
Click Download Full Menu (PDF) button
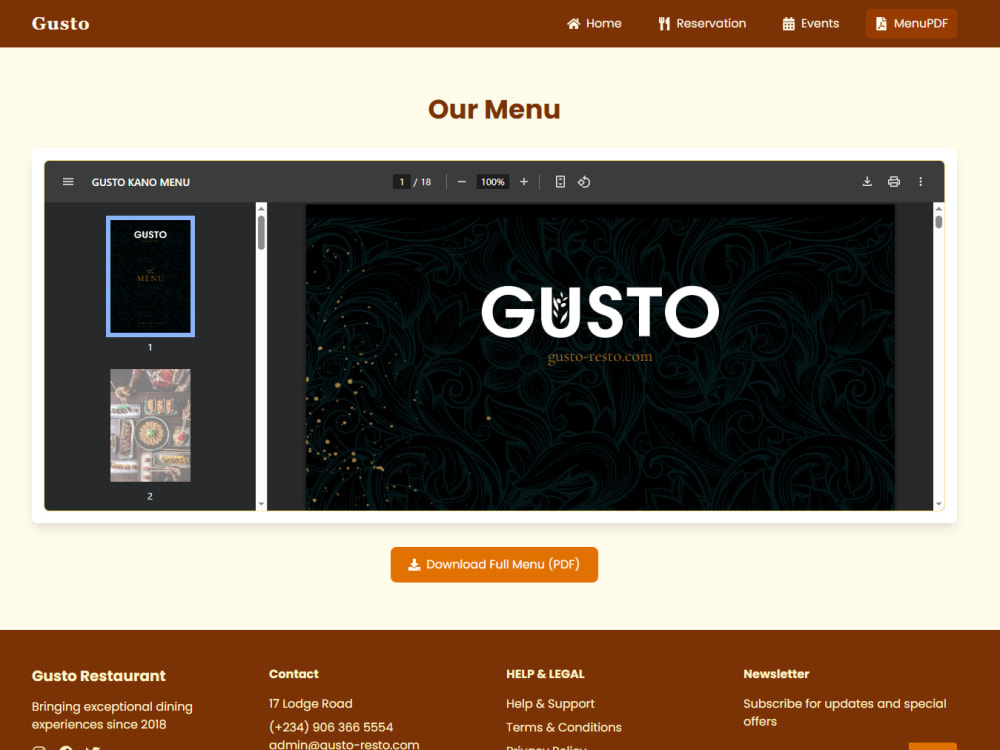tap(494, 564)
